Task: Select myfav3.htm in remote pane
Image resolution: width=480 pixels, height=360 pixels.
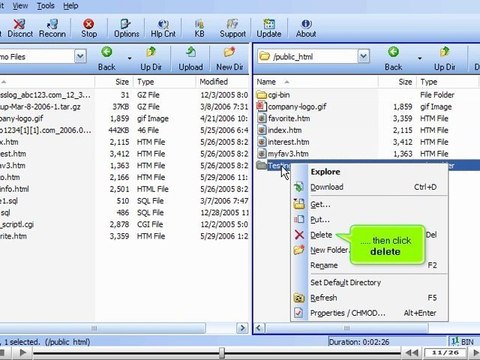Action: click(288, 154)
